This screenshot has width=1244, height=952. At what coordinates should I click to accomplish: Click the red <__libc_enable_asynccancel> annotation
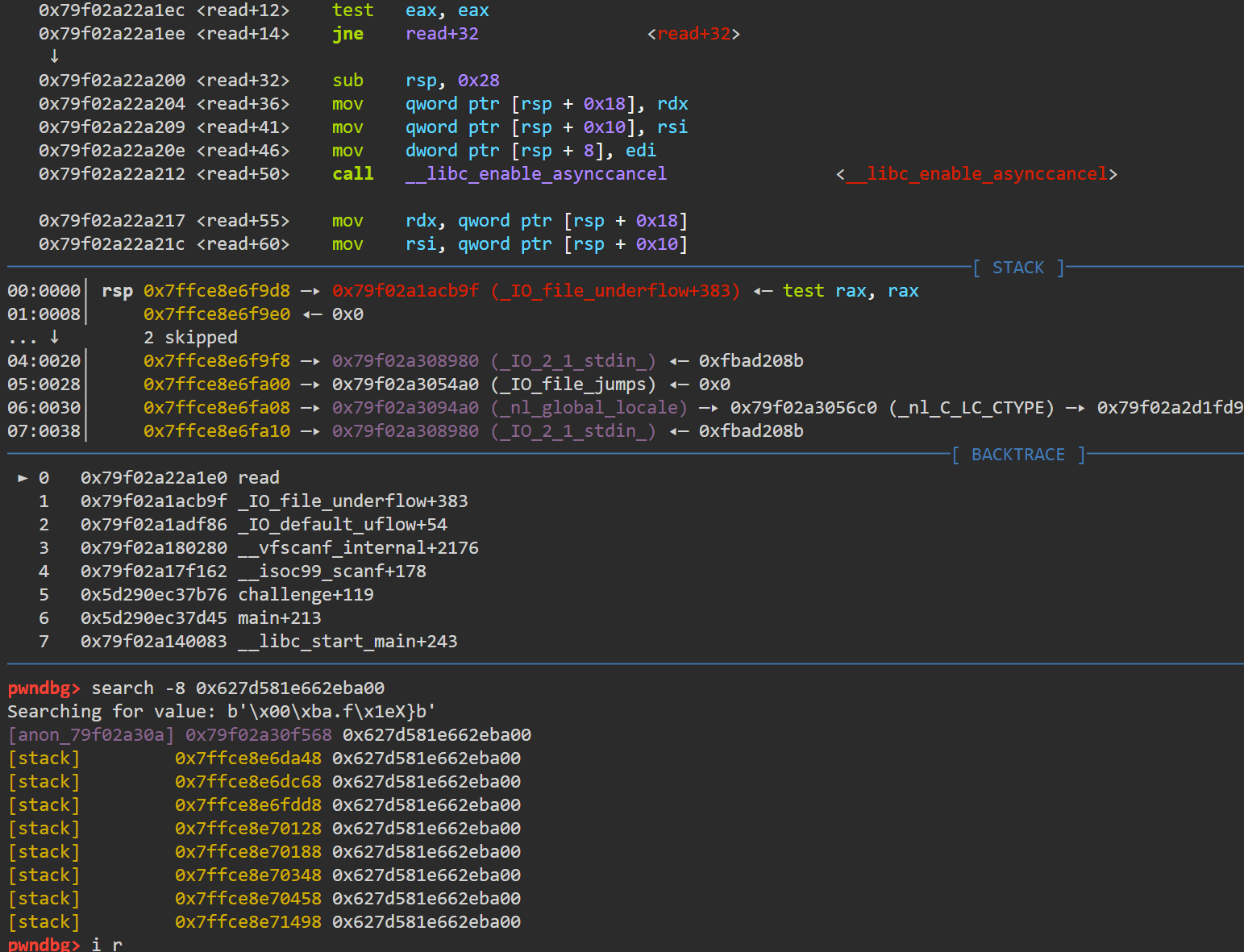(x=977, y=174)
